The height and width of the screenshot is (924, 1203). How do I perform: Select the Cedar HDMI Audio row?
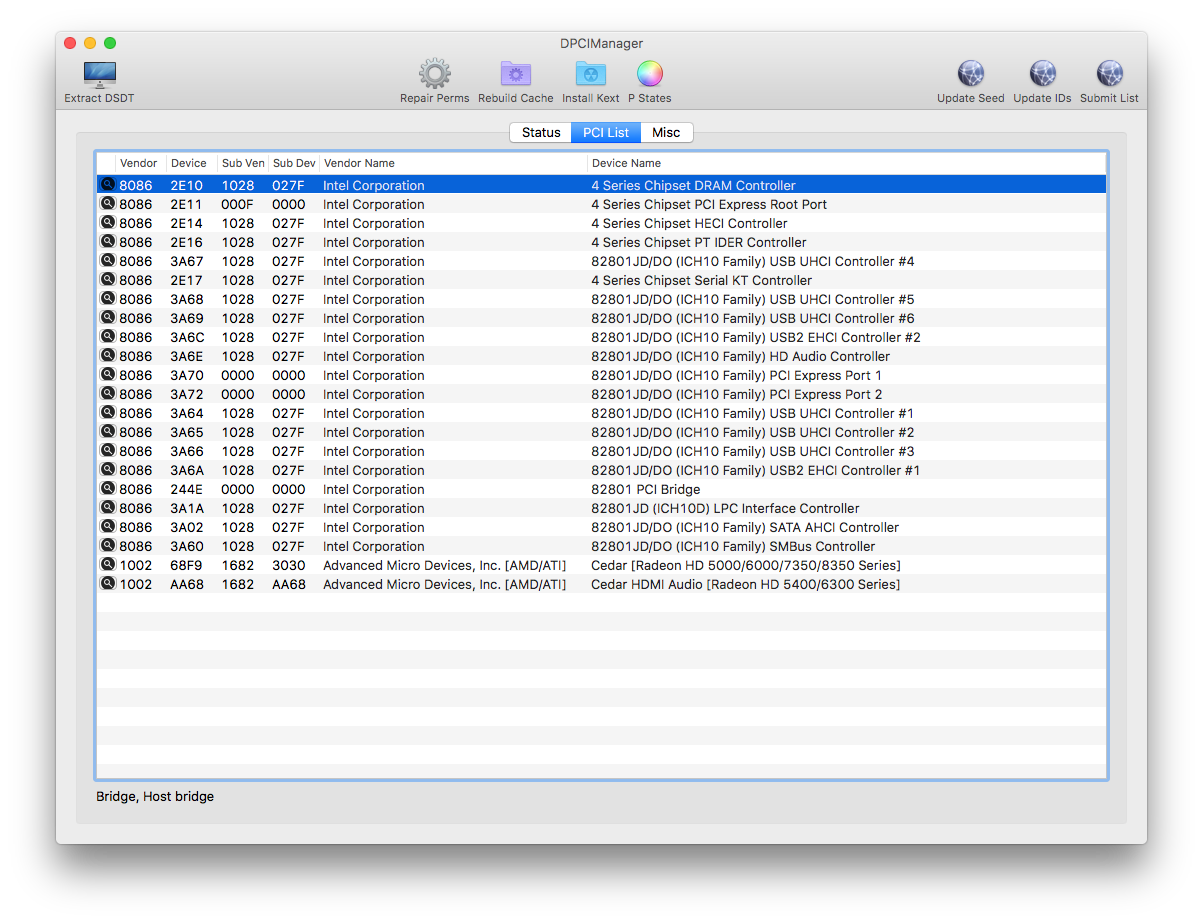(745, 585)
